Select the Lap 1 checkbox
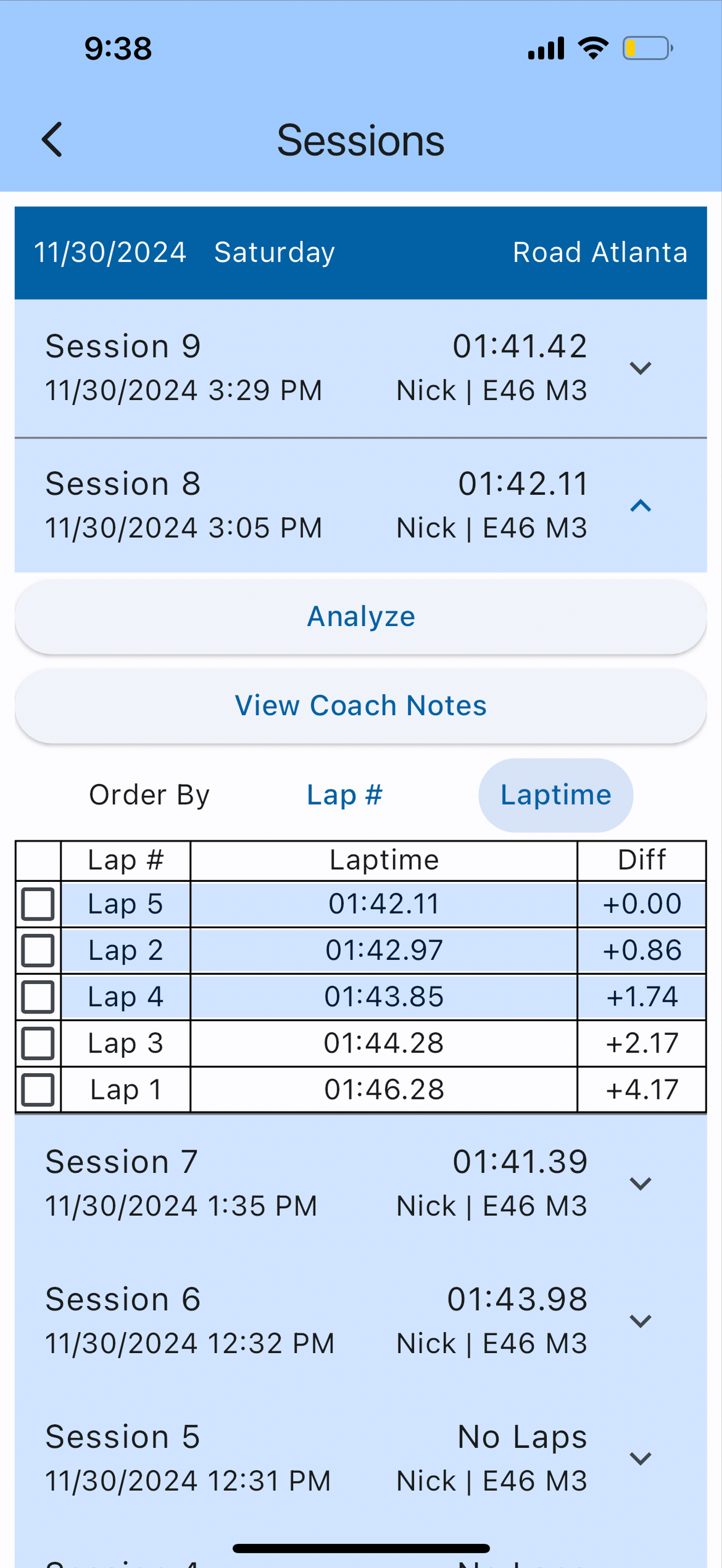 (x=38, y=1090)
